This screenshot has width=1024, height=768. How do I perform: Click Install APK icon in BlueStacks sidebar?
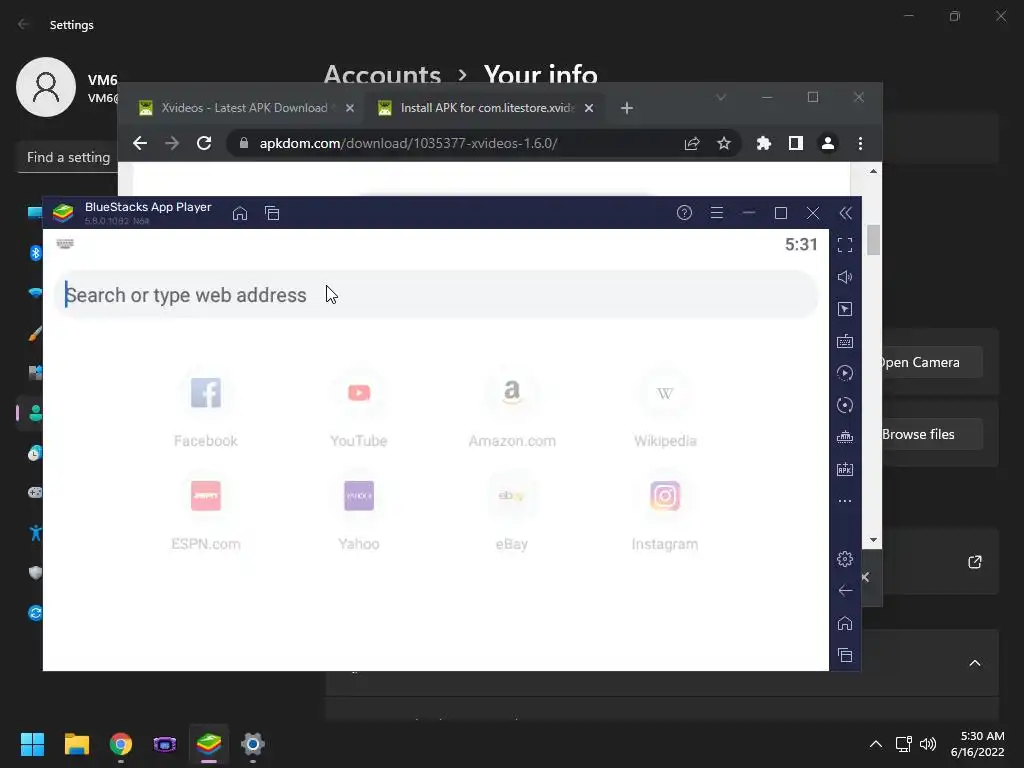tap(845, 469)
